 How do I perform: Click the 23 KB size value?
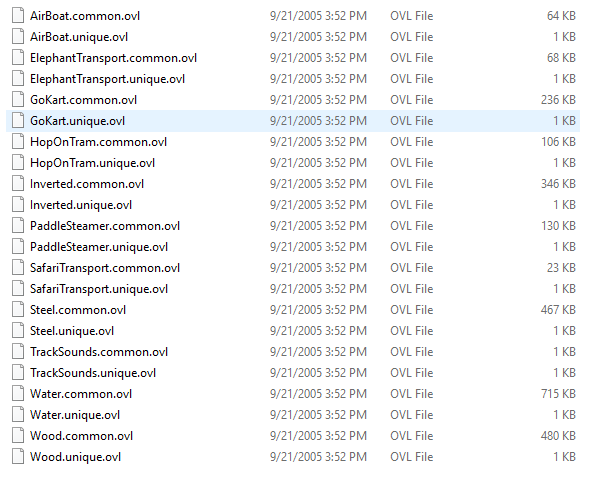click(x=561, y=268)
